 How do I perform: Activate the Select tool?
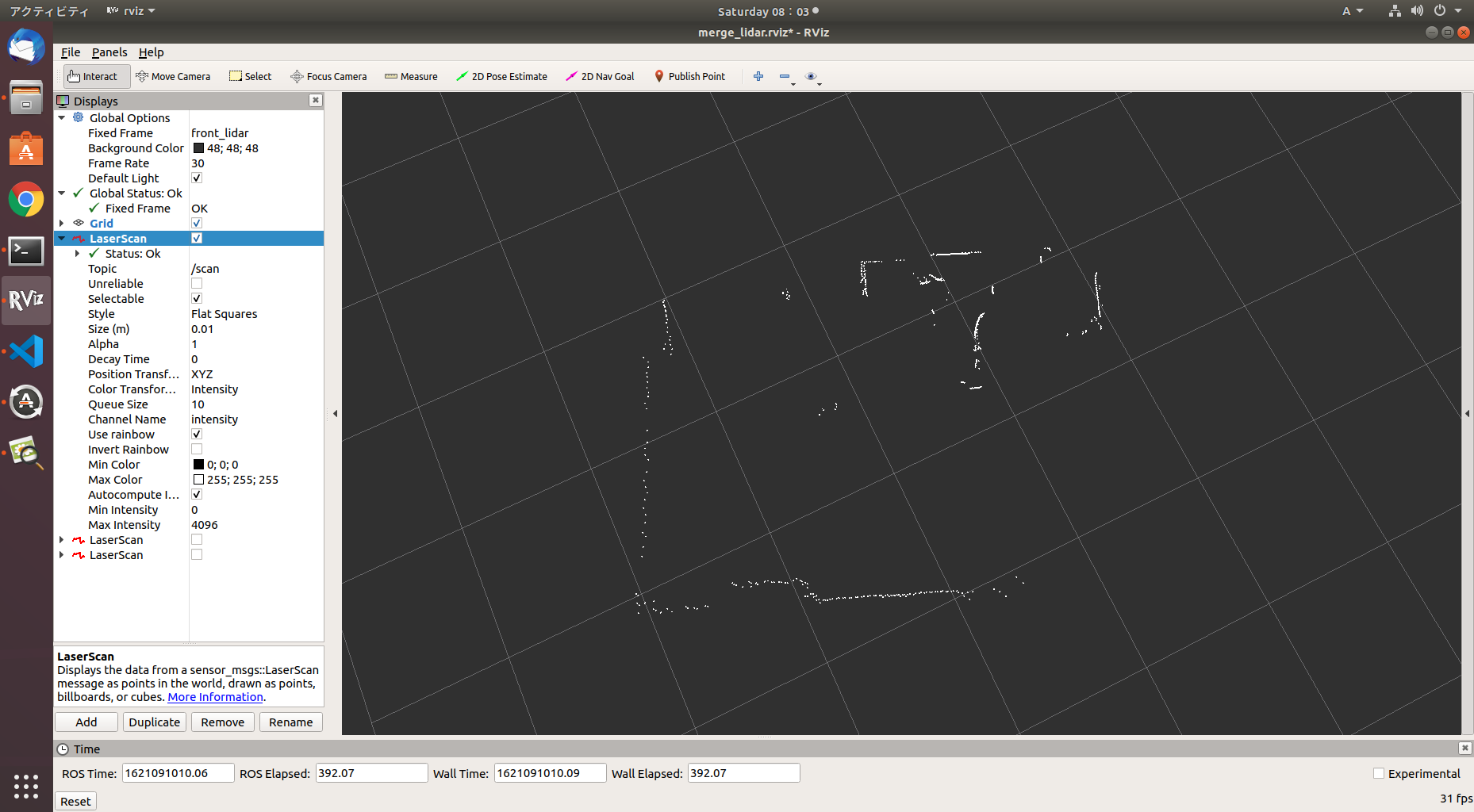pyautogui.click(x=250, y=76)
